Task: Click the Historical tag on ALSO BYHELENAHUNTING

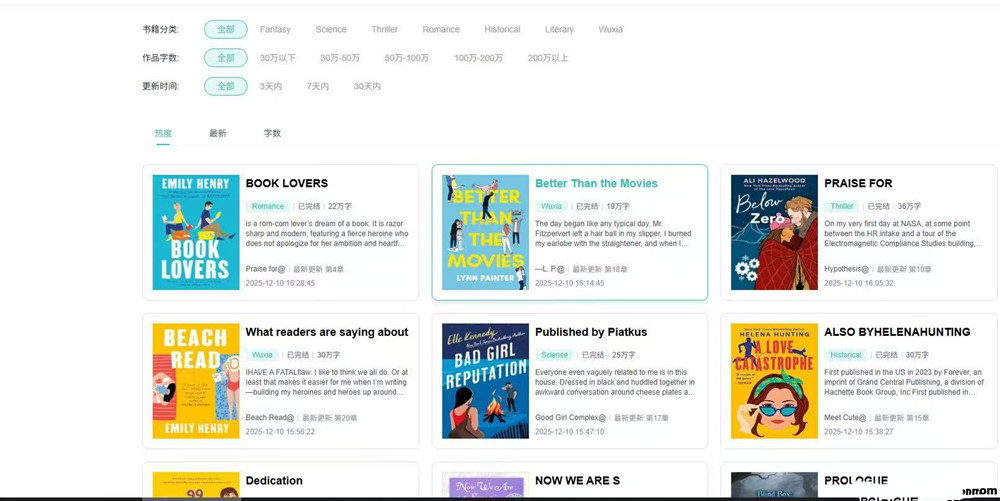Action: click(845, 355)
